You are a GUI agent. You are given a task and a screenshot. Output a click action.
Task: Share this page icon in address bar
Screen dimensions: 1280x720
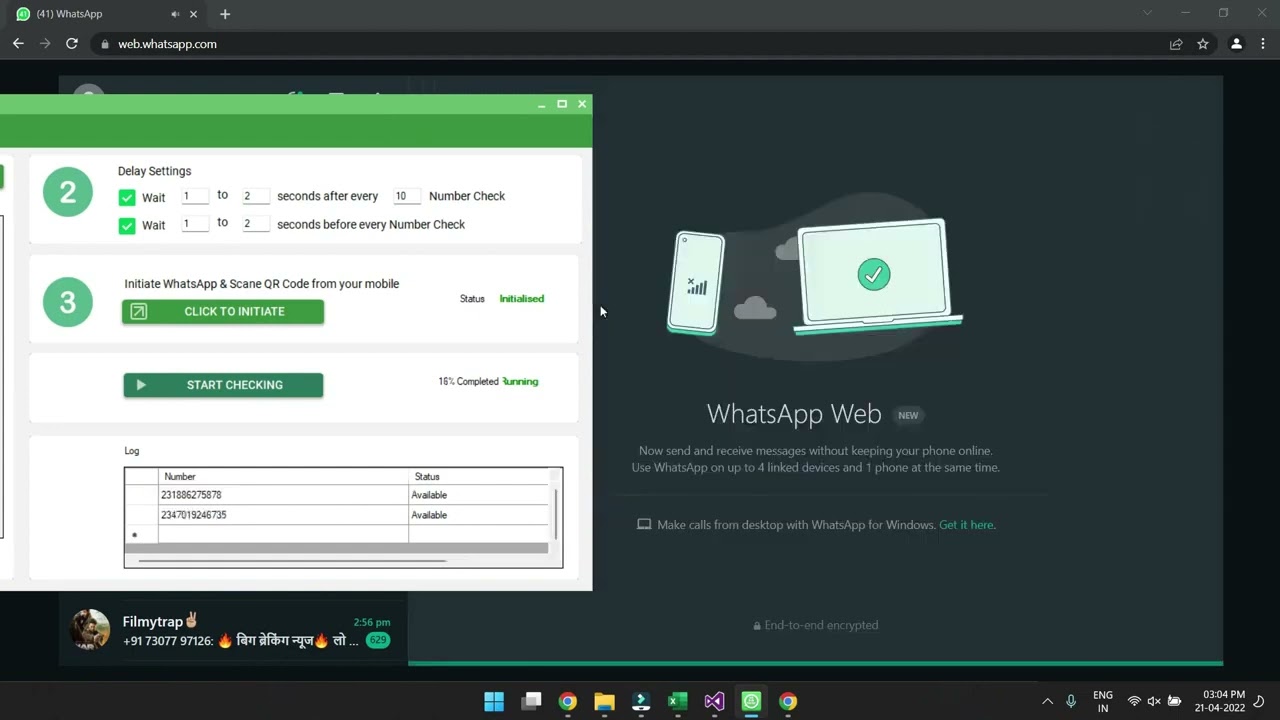(1176, 44)
